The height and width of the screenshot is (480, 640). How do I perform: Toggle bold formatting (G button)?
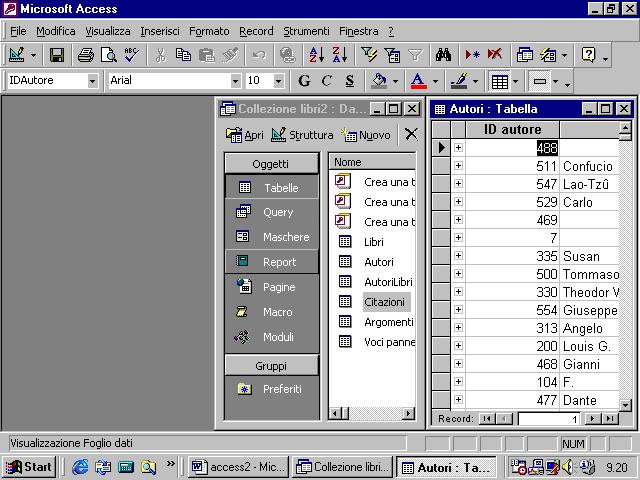[304, 81]
